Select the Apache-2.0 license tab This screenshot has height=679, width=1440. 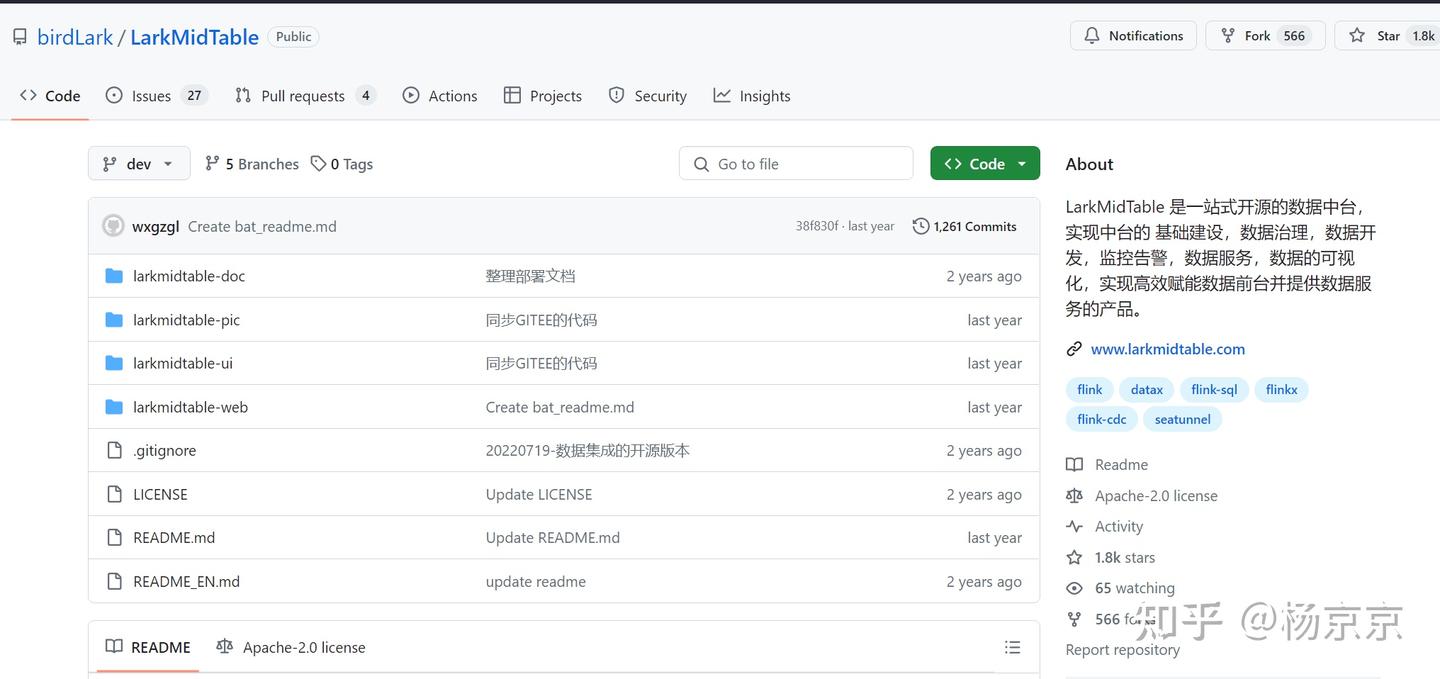coord(291,648)
